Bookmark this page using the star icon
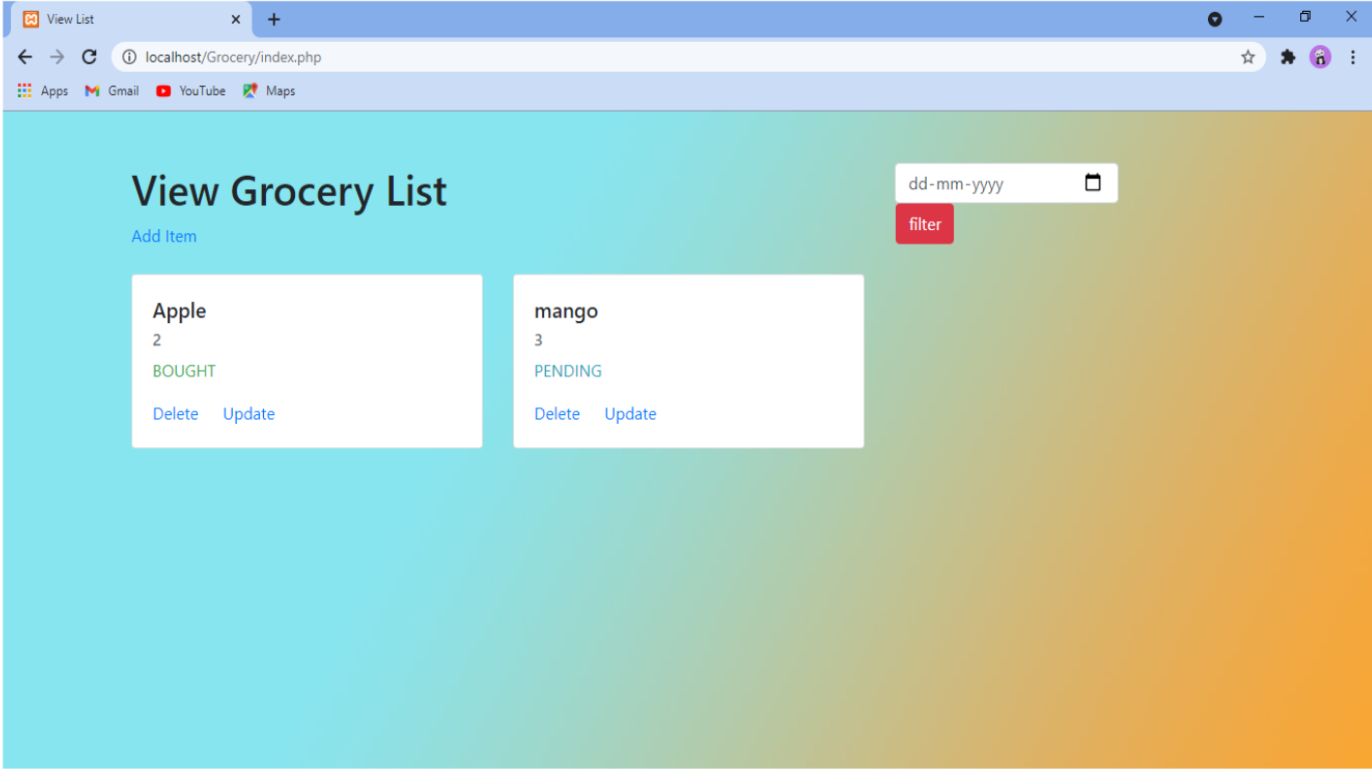1372x770 pixels. click(x=1247, y=57)
